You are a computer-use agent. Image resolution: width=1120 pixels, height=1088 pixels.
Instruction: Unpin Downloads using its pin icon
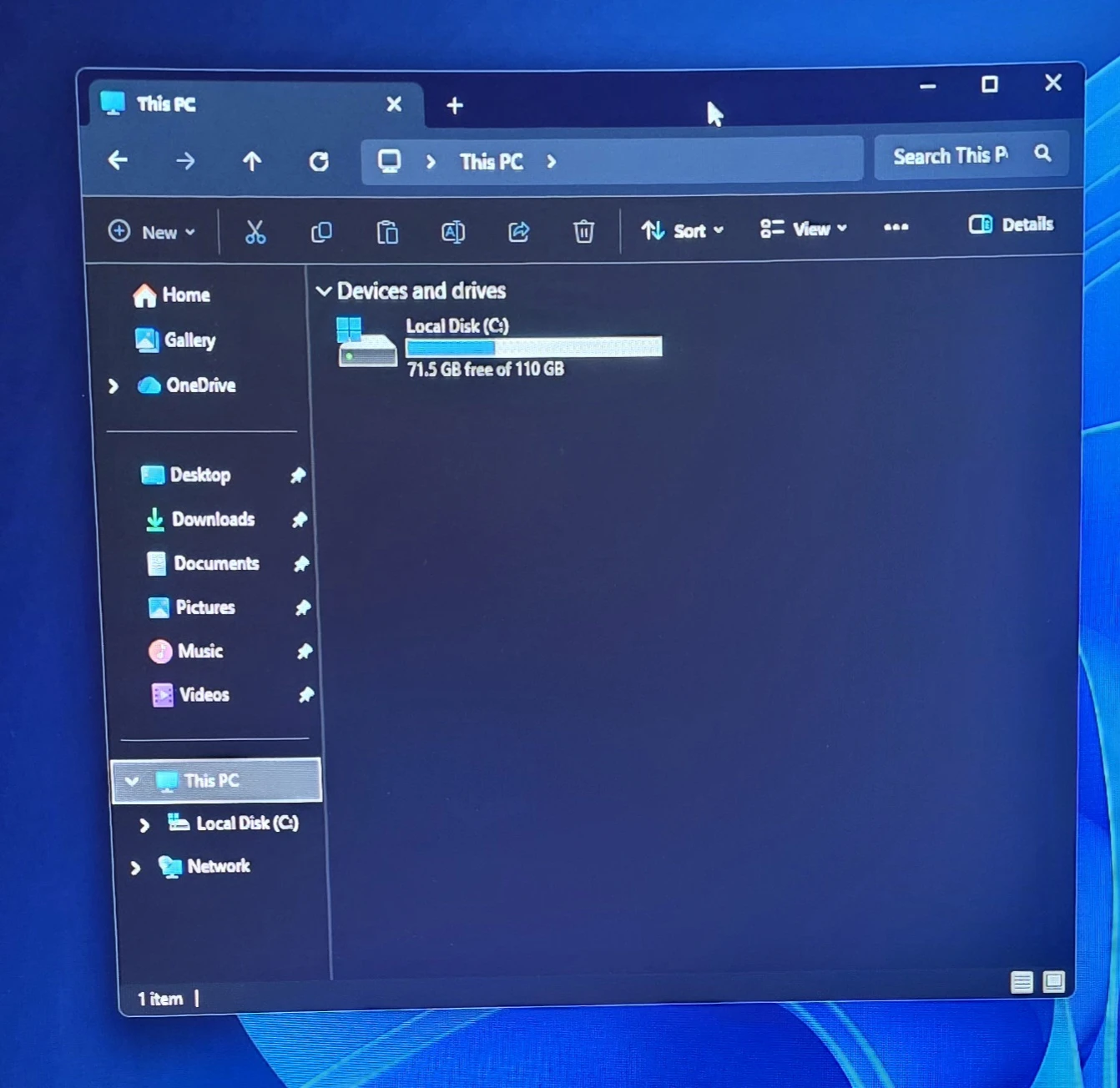300,520
